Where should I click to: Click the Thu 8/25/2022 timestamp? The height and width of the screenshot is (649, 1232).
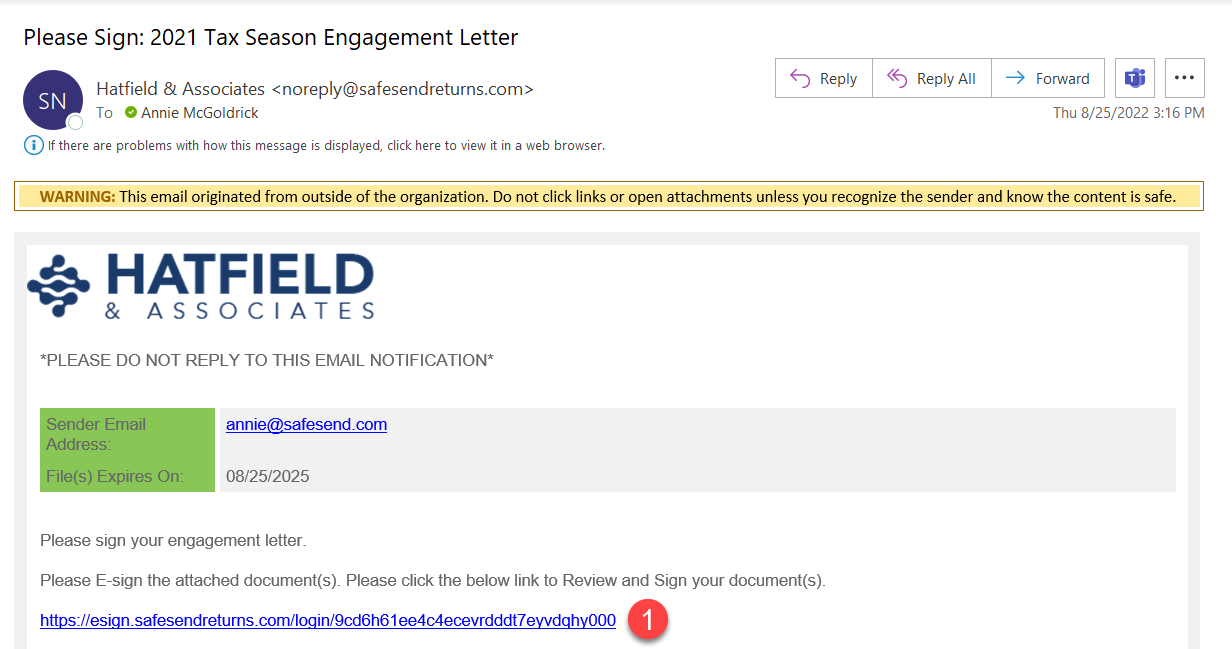tap(1128, 113)
